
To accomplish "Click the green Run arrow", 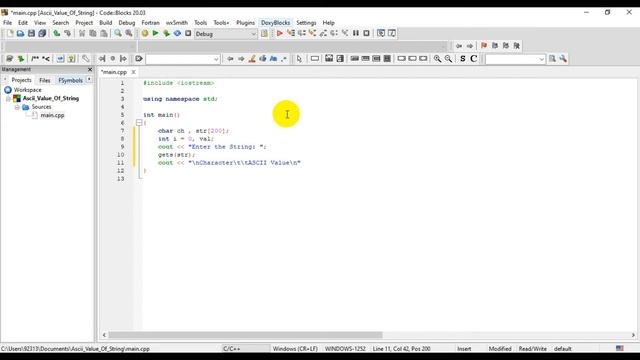I will [156, 33].
